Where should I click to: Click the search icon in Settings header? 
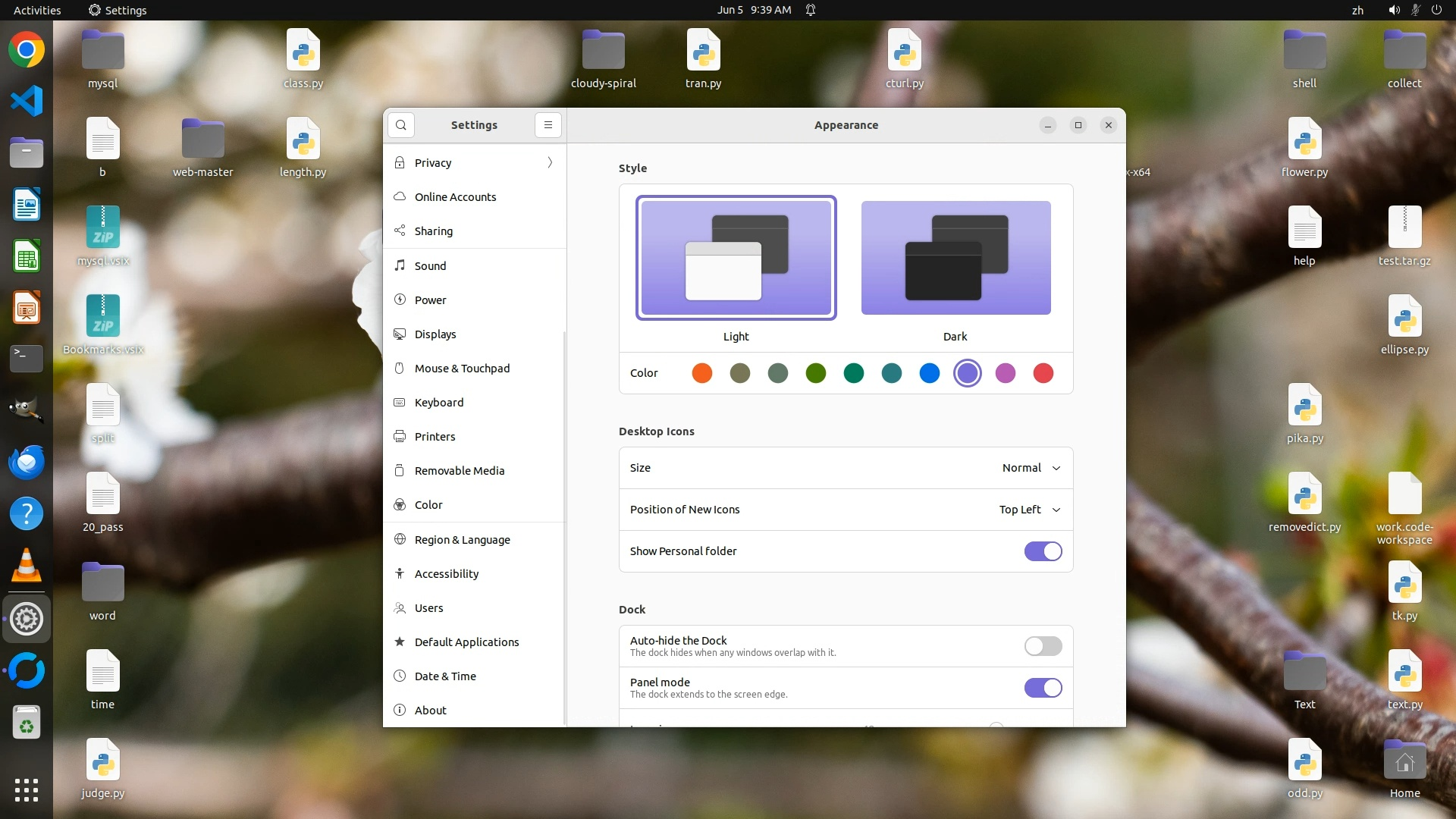pos(401,125)
